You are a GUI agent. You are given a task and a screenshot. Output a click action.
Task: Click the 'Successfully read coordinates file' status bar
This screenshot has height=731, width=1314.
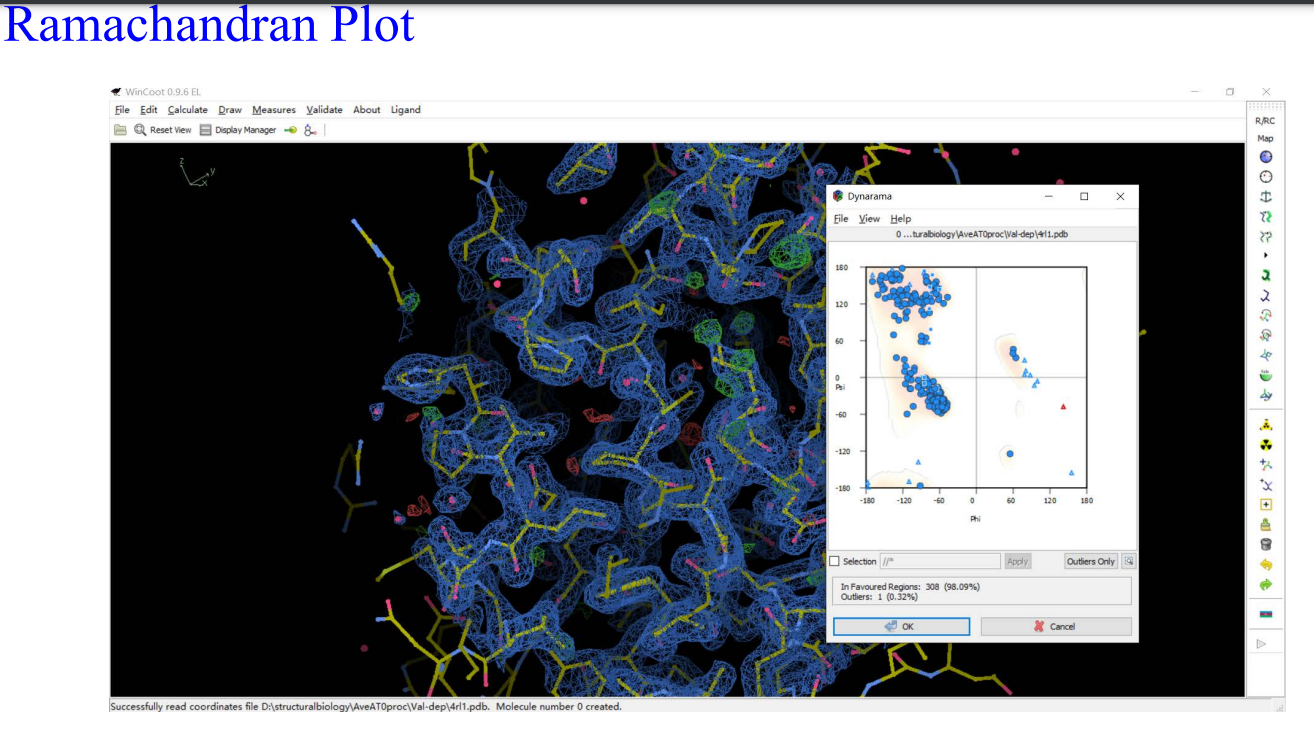pos(366,706)
